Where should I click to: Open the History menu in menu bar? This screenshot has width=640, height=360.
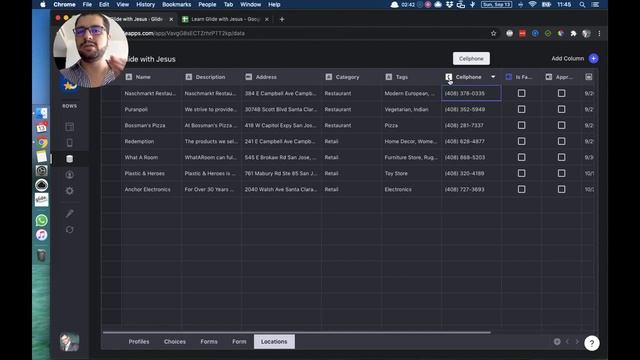(x=145, y=4)
